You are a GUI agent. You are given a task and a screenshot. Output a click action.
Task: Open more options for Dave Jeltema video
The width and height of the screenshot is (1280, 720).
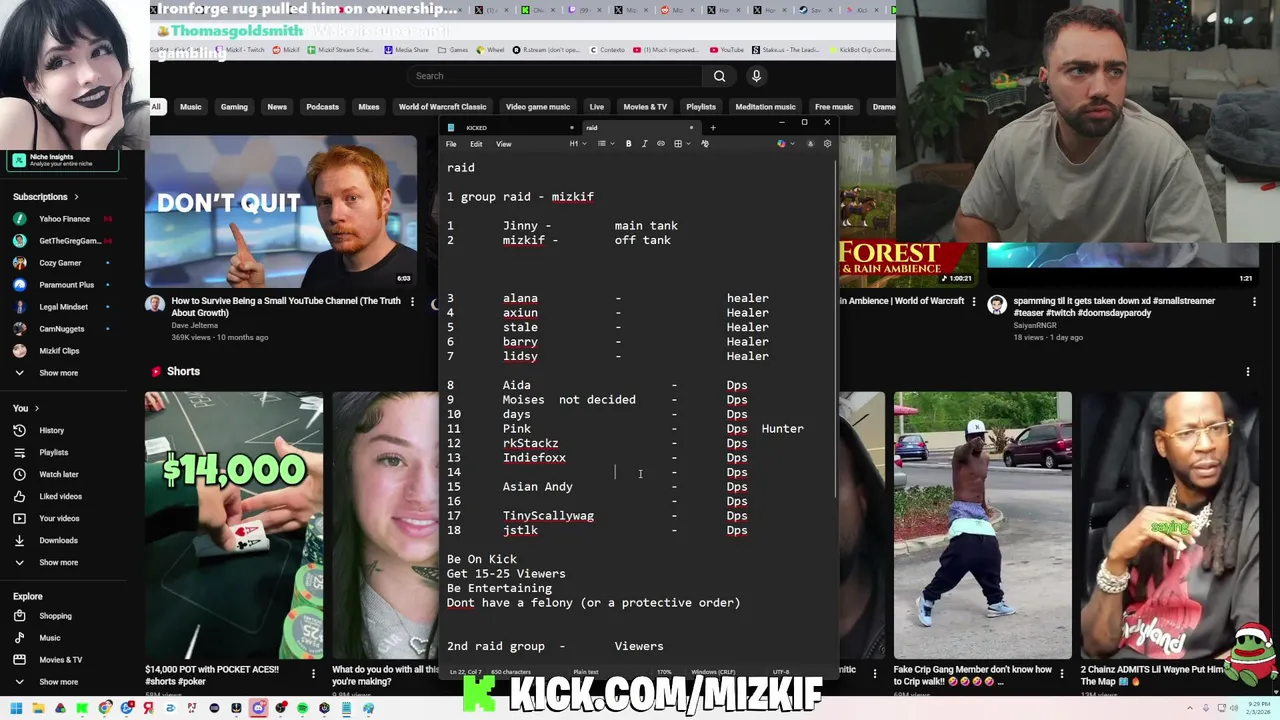[x=412, y=301]
